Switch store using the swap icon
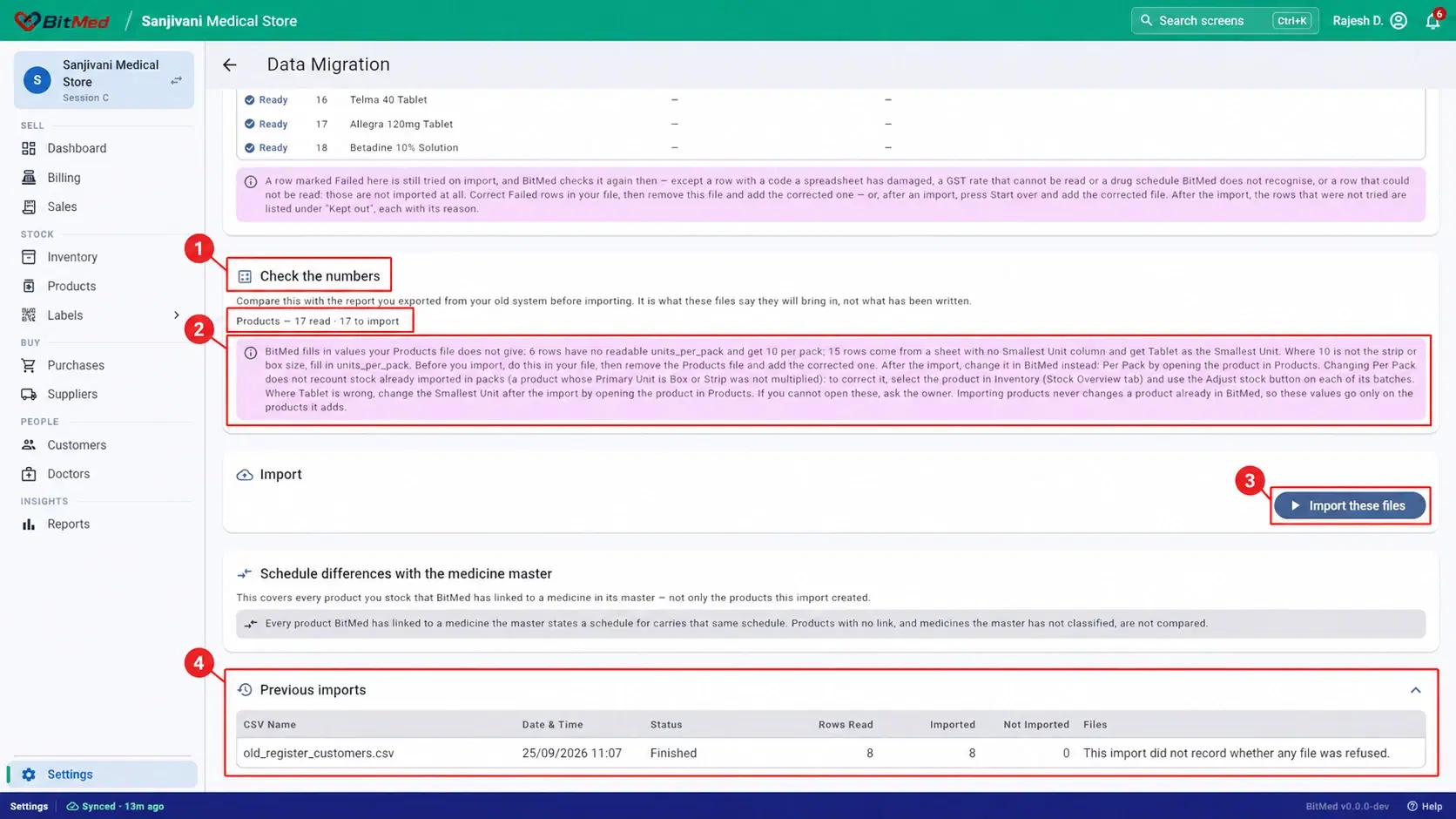The width and height of the screenshot is (1456, 819). pos(176,80)
